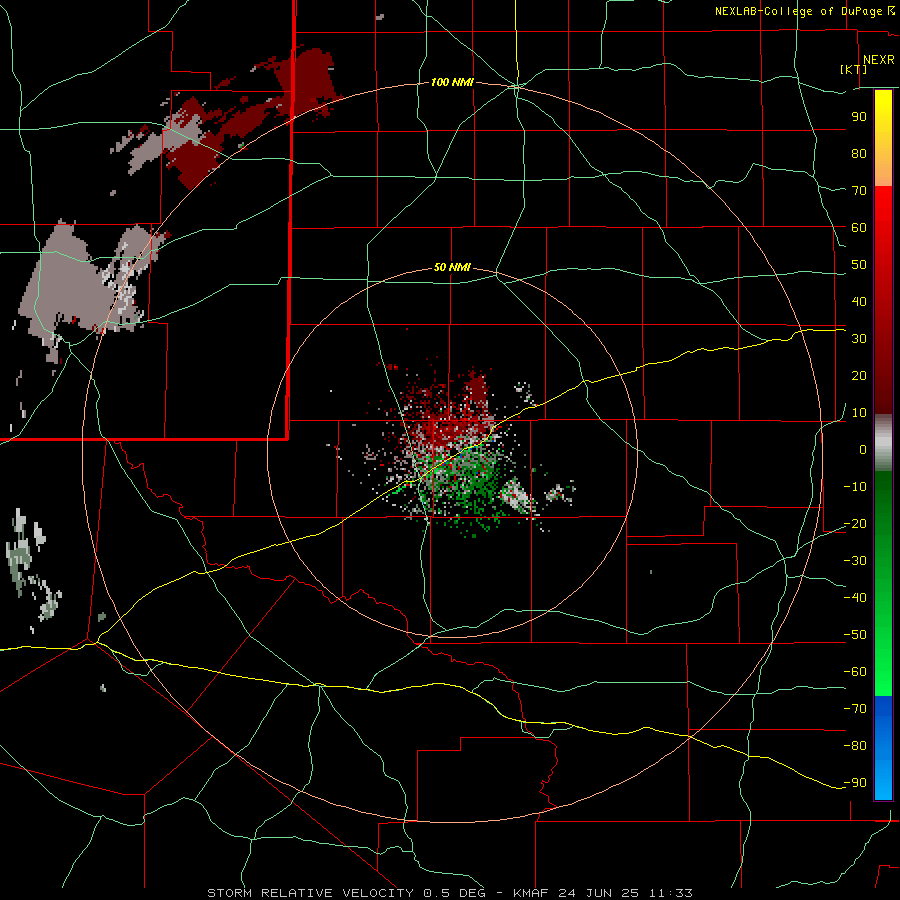900x900 pixels.
Task: Click the -90 value on velocity scale
Action: 855,783
